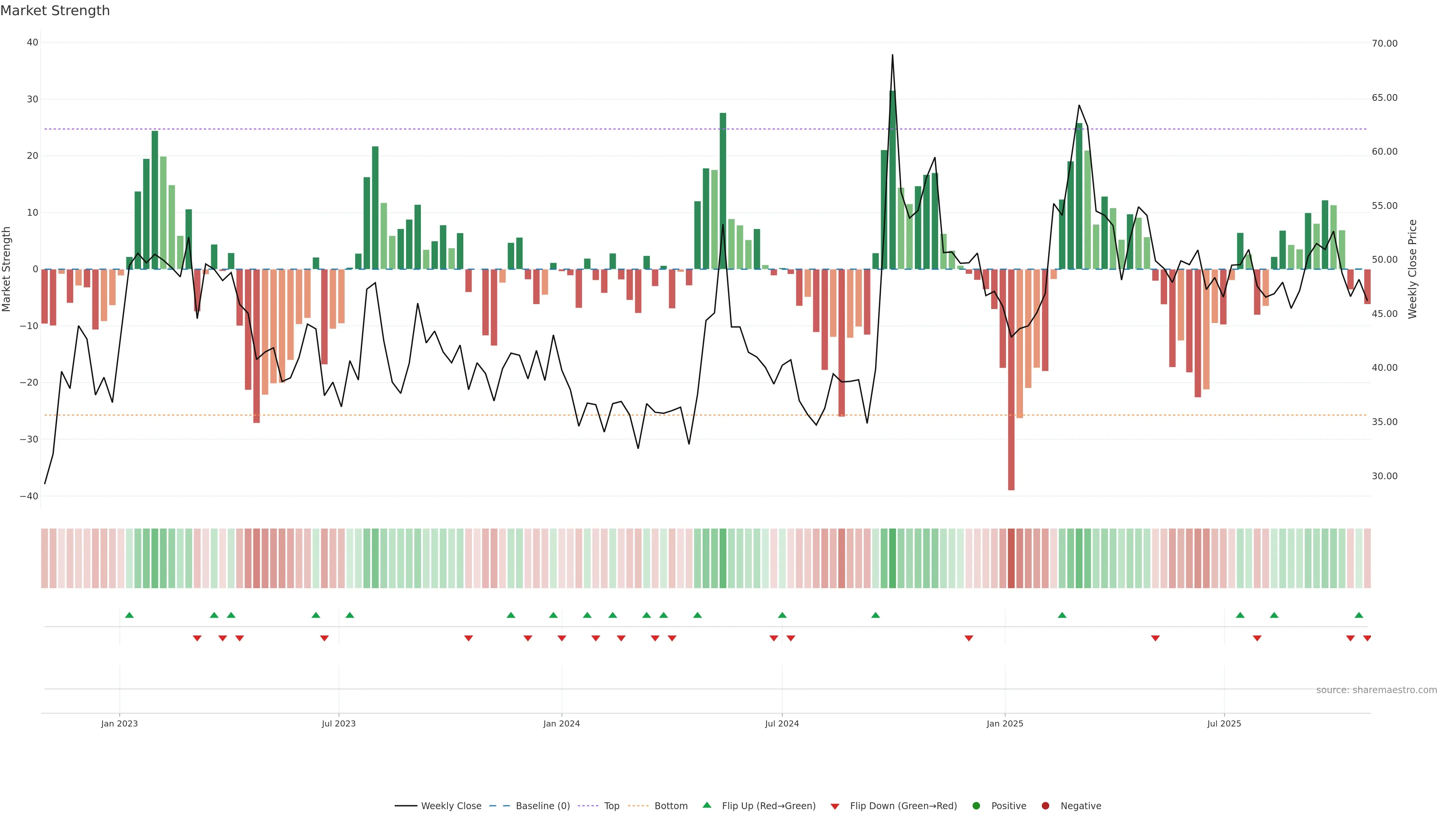The width and height of the screenshot is (1456, 819).
Task: Click the green flip-up marker right of Jan 2025
Action: point(1062,615)
